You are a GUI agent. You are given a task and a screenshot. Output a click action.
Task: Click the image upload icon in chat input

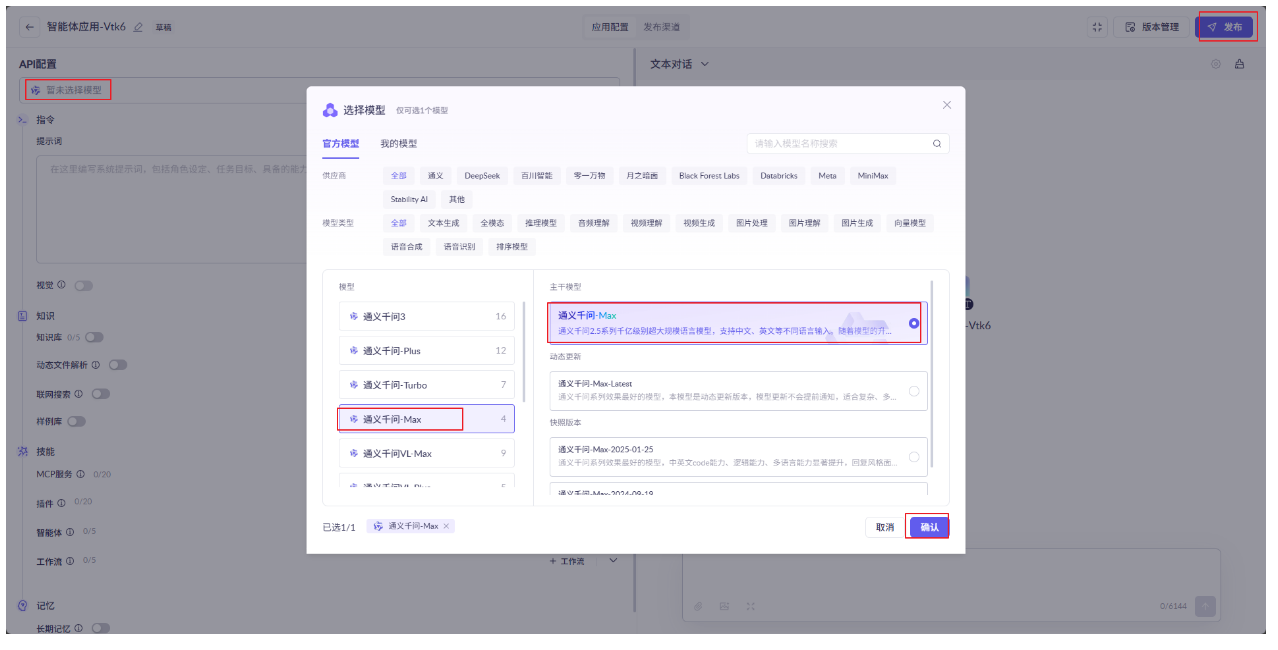[725, 606]
